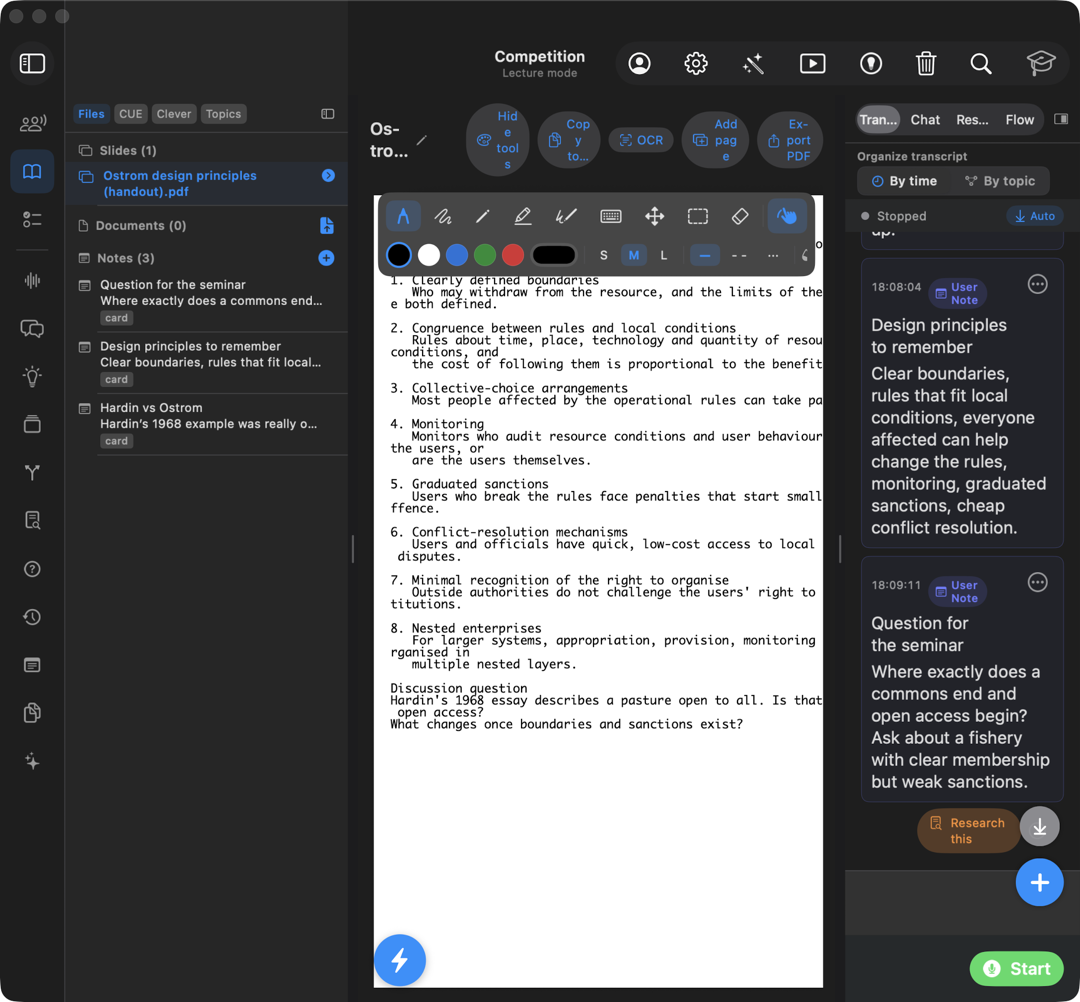Open the user profile icon
Screen dimensions: 1080x1002
[639, 63]
